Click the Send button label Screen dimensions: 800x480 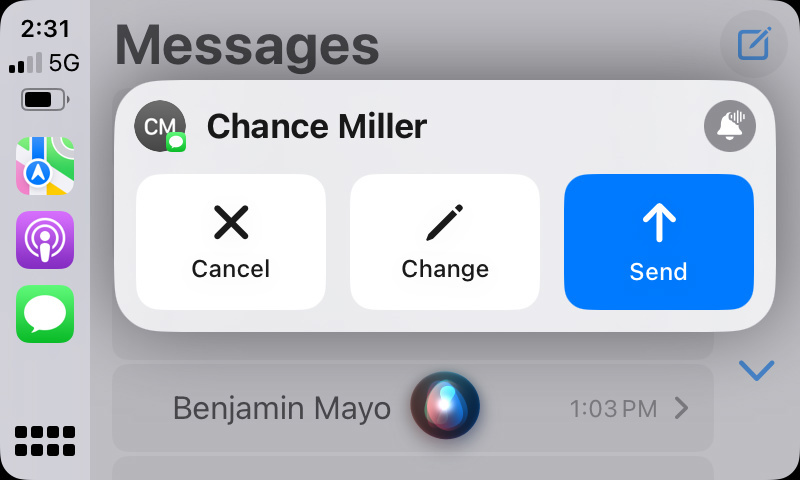click(658, 271)
